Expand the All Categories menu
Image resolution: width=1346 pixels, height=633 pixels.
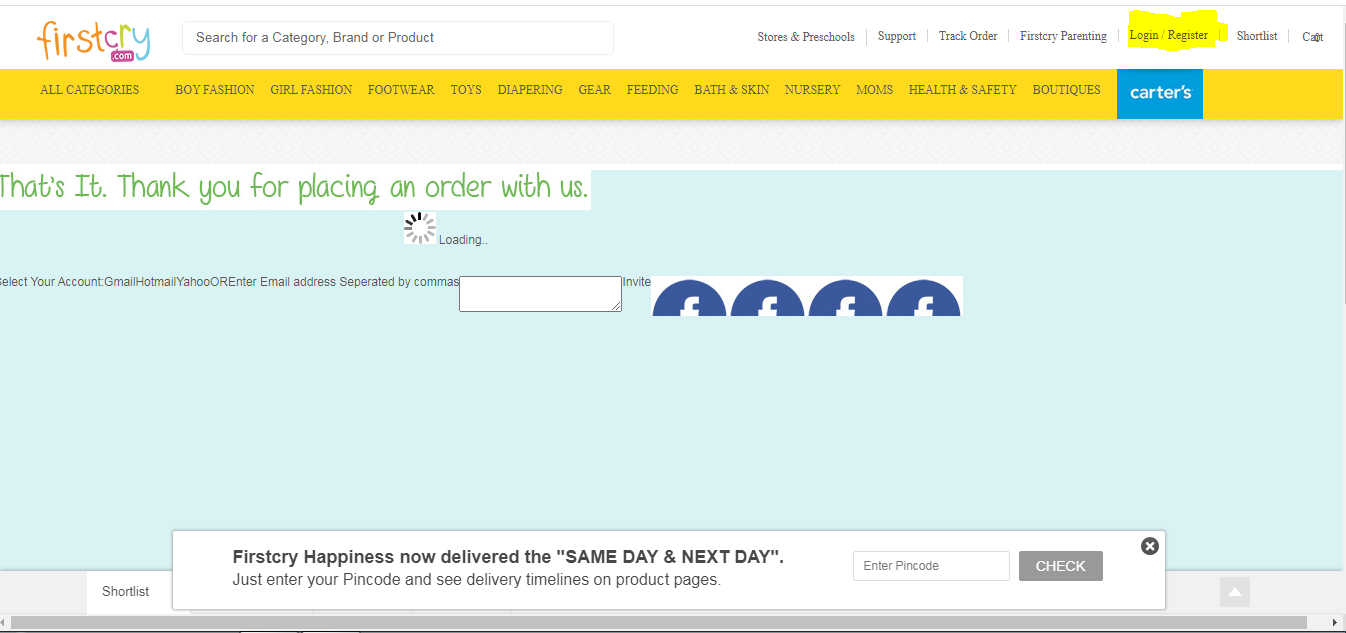pos(89,90)
